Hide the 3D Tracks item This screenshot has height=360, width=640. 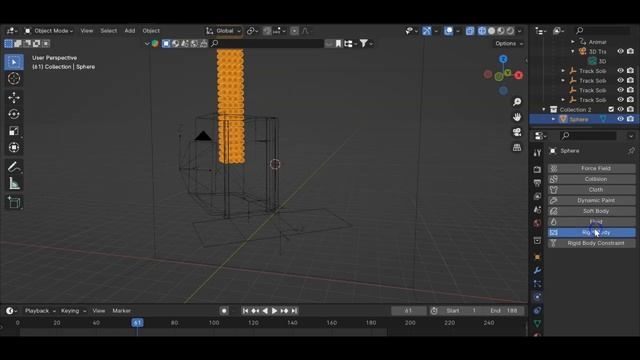pyautogui.click(x=620, y=51)
